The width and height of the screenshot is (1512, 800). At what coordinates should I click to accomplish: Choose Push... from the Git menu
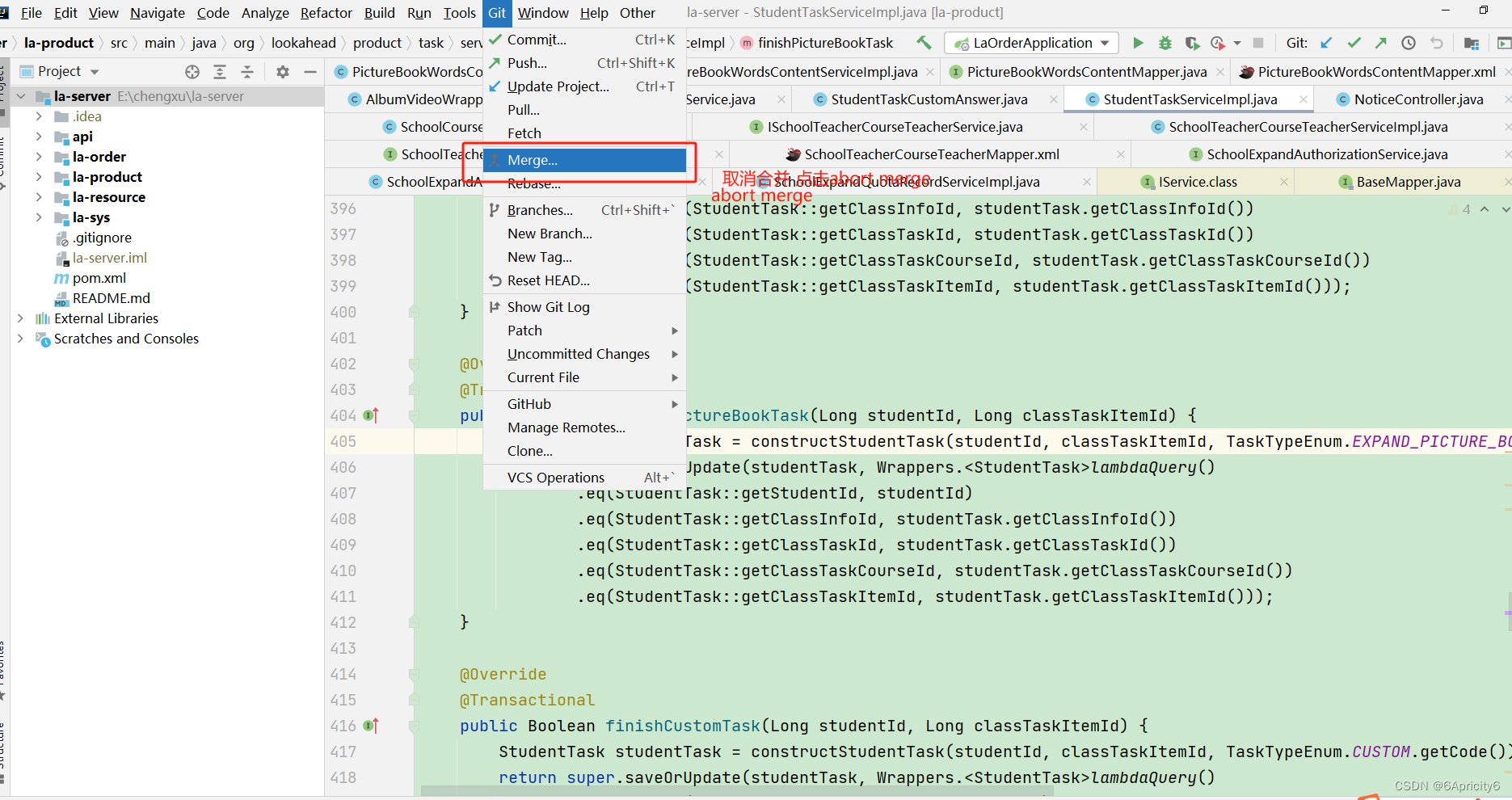pos(584,63)
